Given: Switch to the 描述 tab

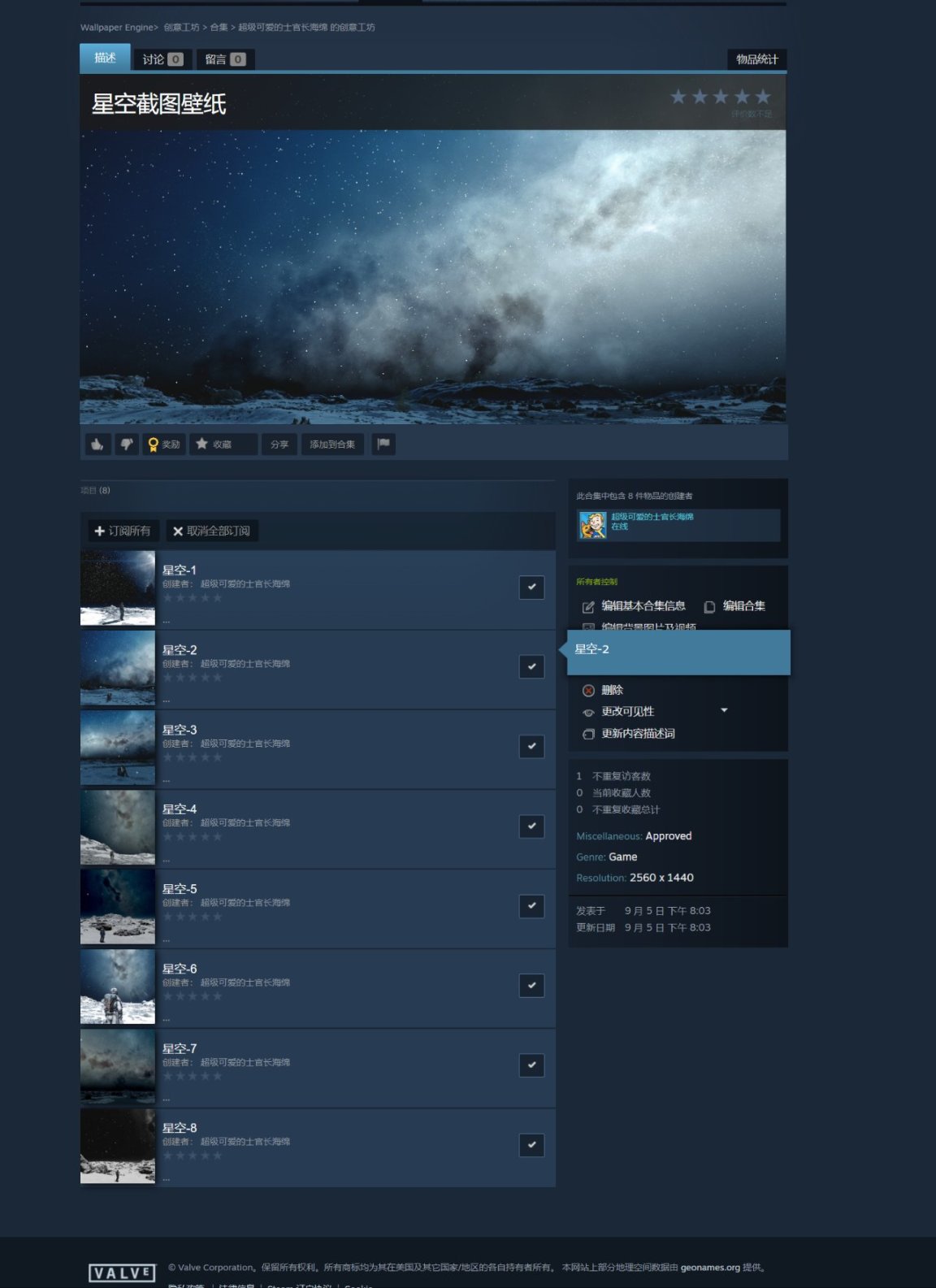Looking at the screenshot, I should tap(105, 58).
